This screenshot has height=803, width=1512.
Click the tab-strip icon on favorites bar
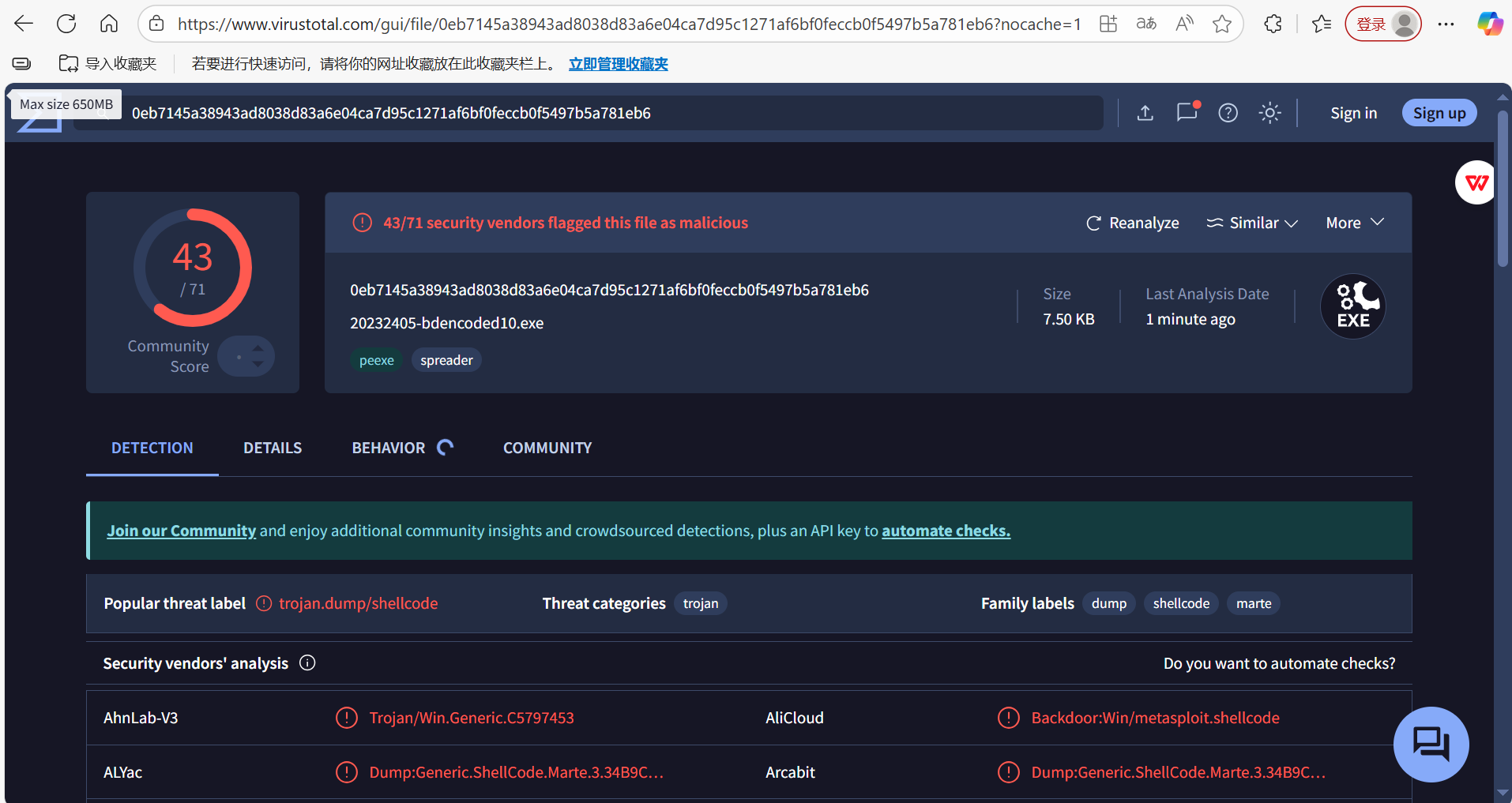(x=21, y=63)
